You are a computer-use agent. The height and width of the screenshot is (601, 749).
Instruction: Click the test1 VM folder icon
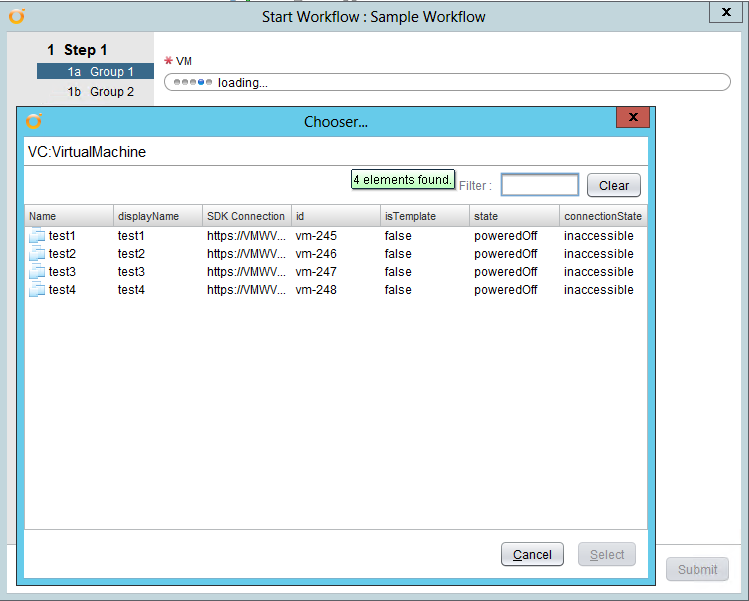point(37,236)
